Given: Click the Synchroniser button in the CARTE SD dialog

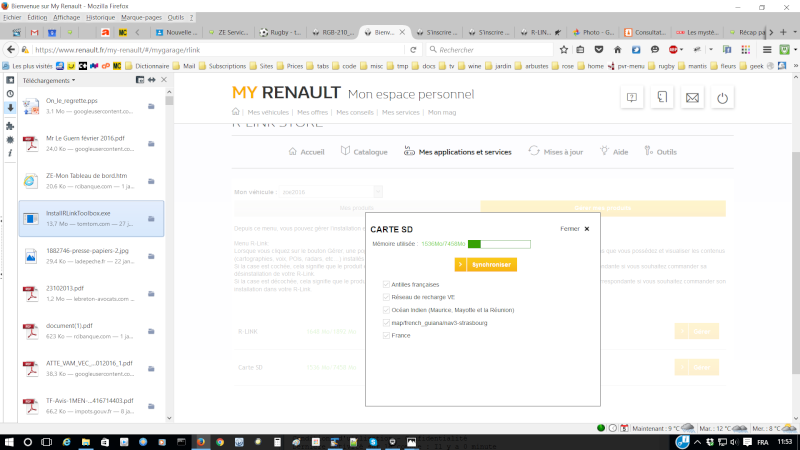Looking at the screenshot, I should [x=485, y=264].
